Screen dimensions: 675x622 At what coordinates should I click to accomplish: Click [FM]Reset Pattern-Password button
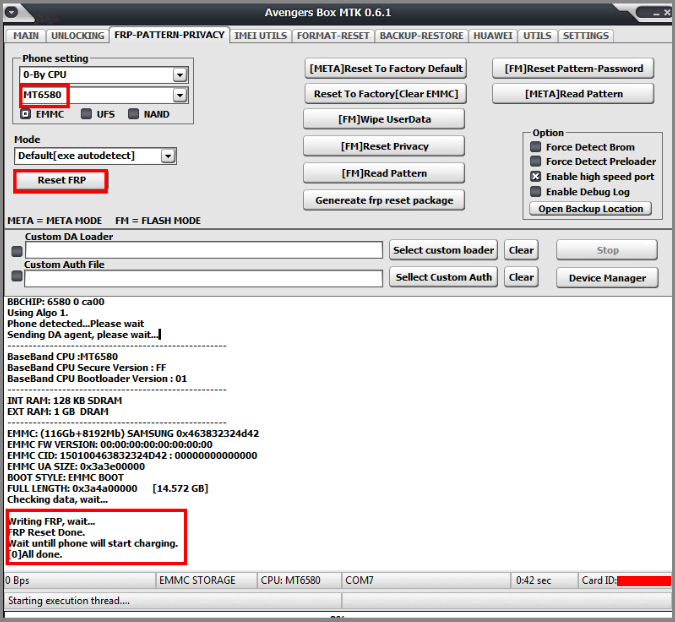(x=573, y=68)
